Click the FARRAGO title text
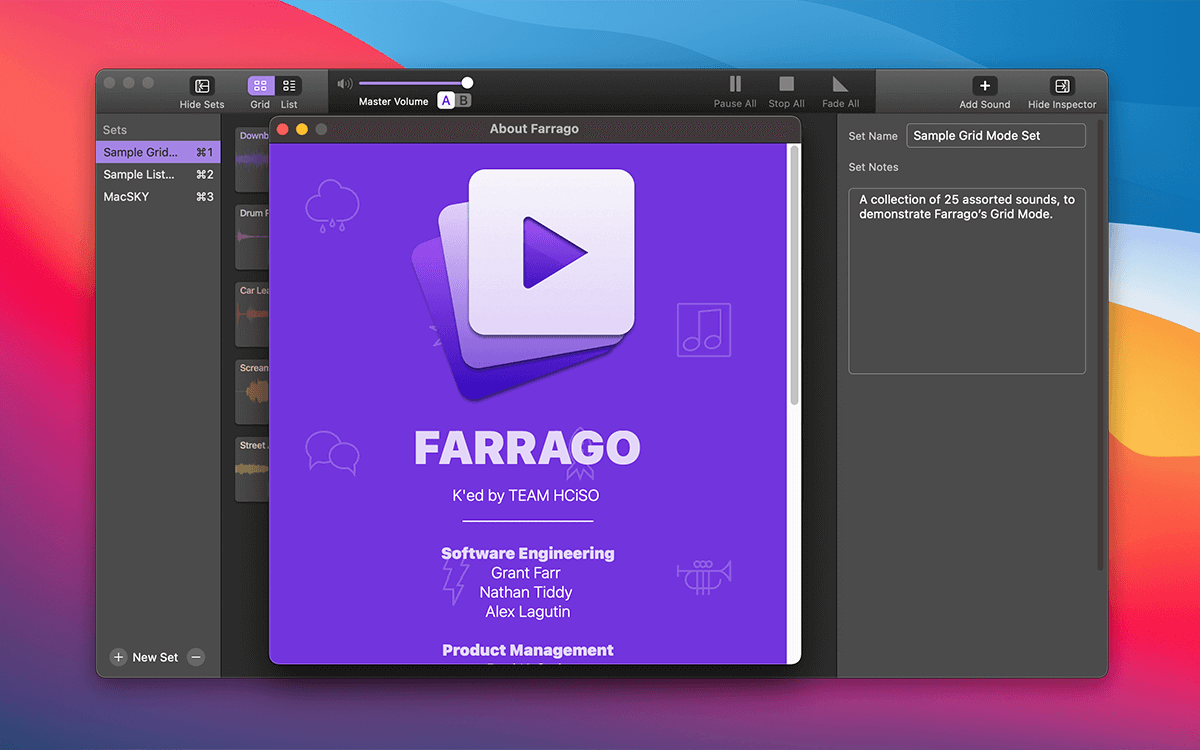 pos(527,448)
